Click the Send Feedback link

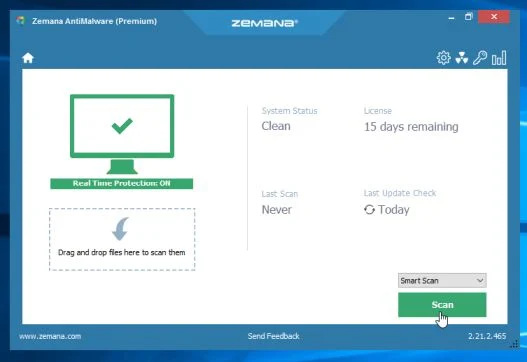point(273,336)
